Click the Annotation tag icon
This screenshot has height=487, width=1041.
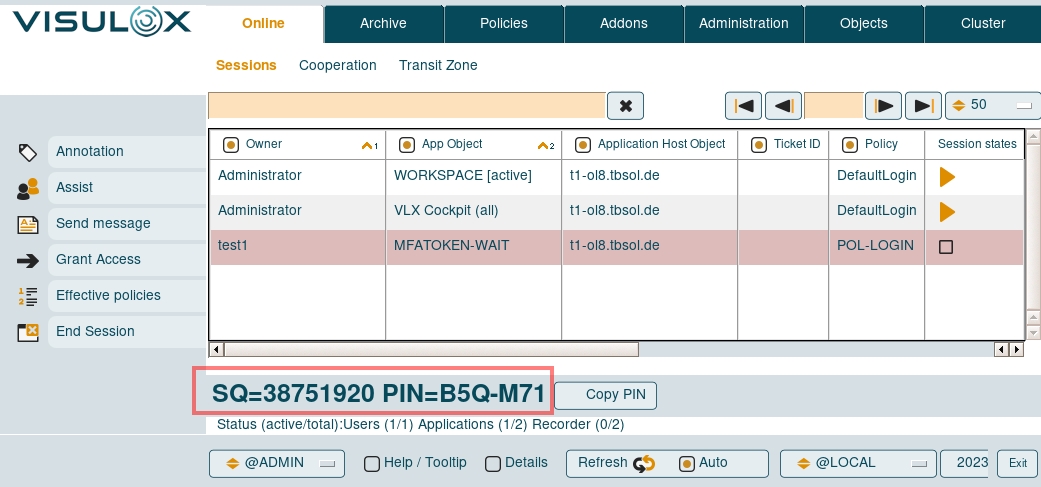(28, 152)
